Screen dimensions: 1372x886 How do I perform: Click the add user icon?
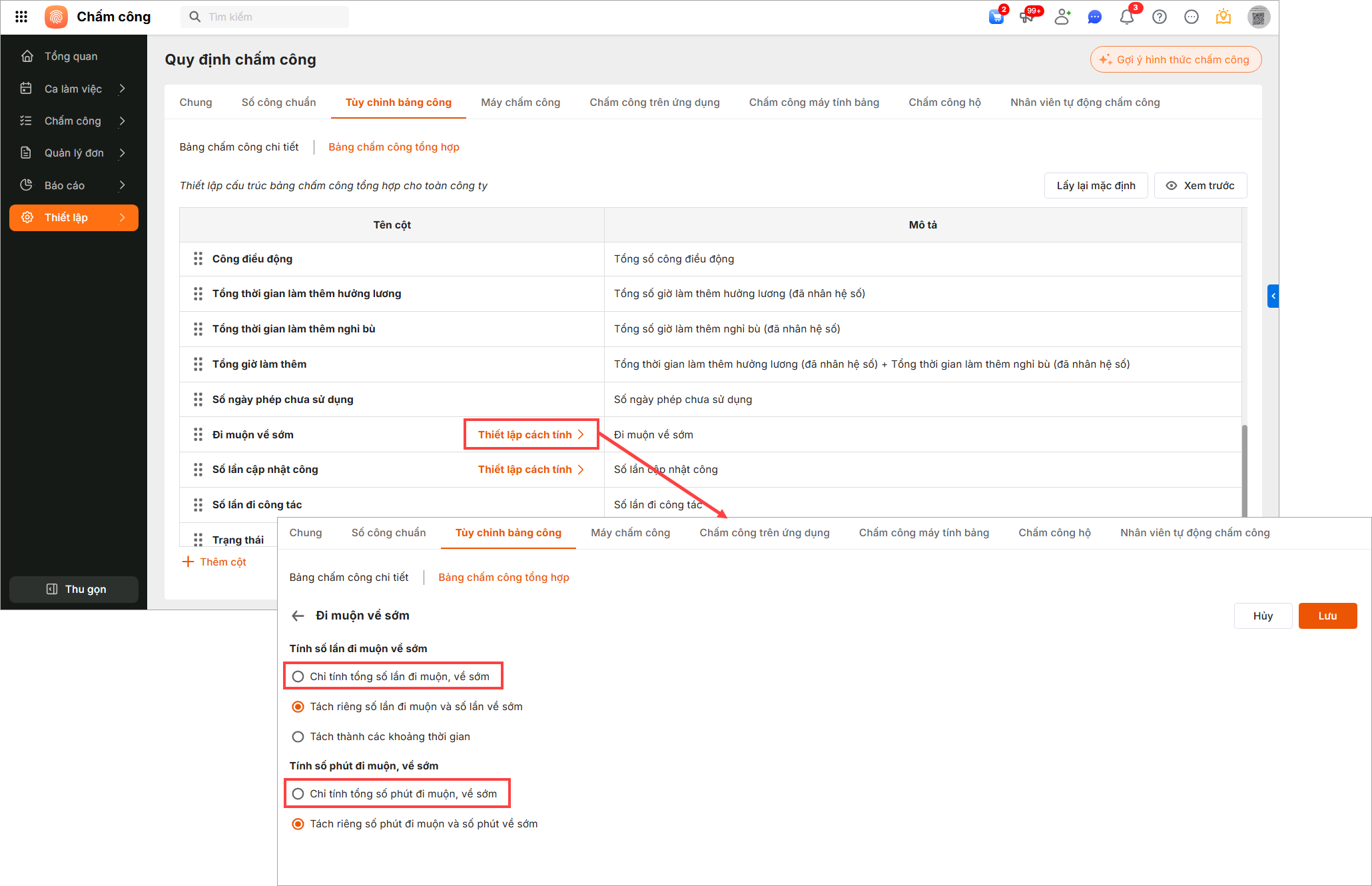tap(1062, 17)
